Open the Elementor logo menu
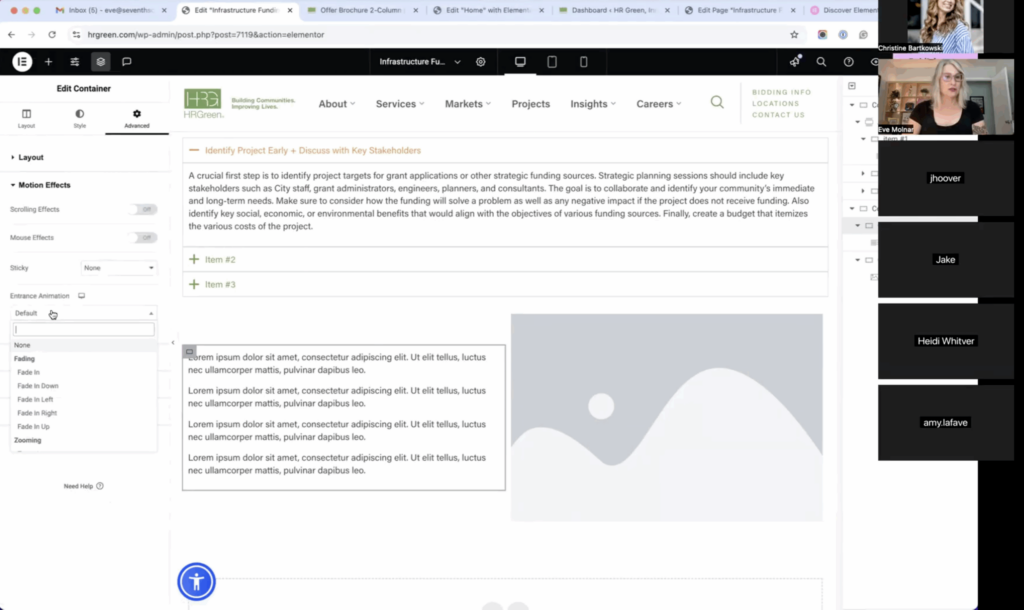 pos(22,61)
